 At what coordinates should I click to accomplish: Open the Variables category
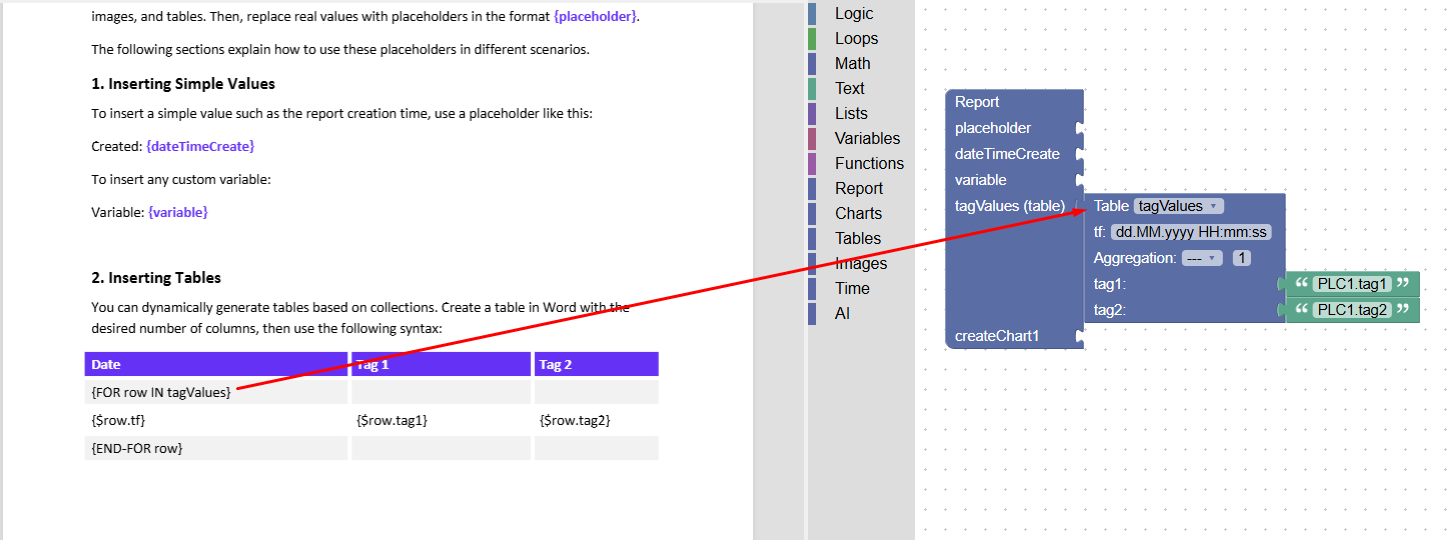[x=867, y=139]
